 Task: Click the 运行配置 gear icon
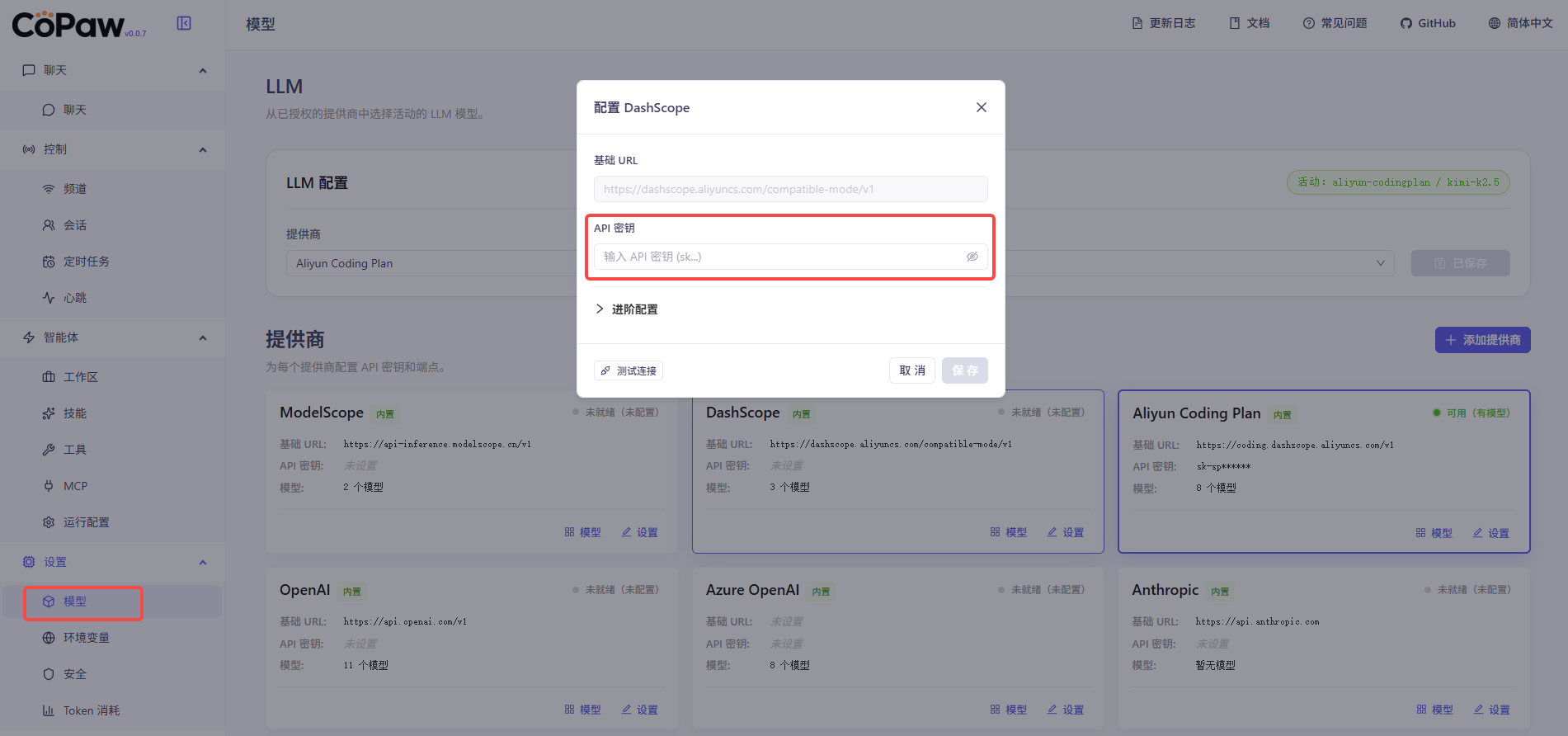tap(49, 522)
